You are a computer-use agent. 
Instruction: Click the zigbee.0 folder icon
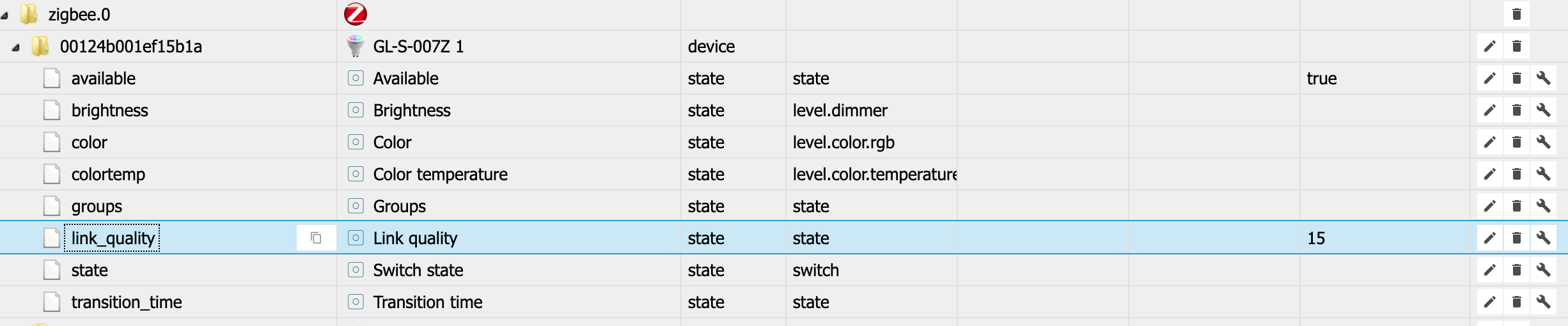point(29,14)
